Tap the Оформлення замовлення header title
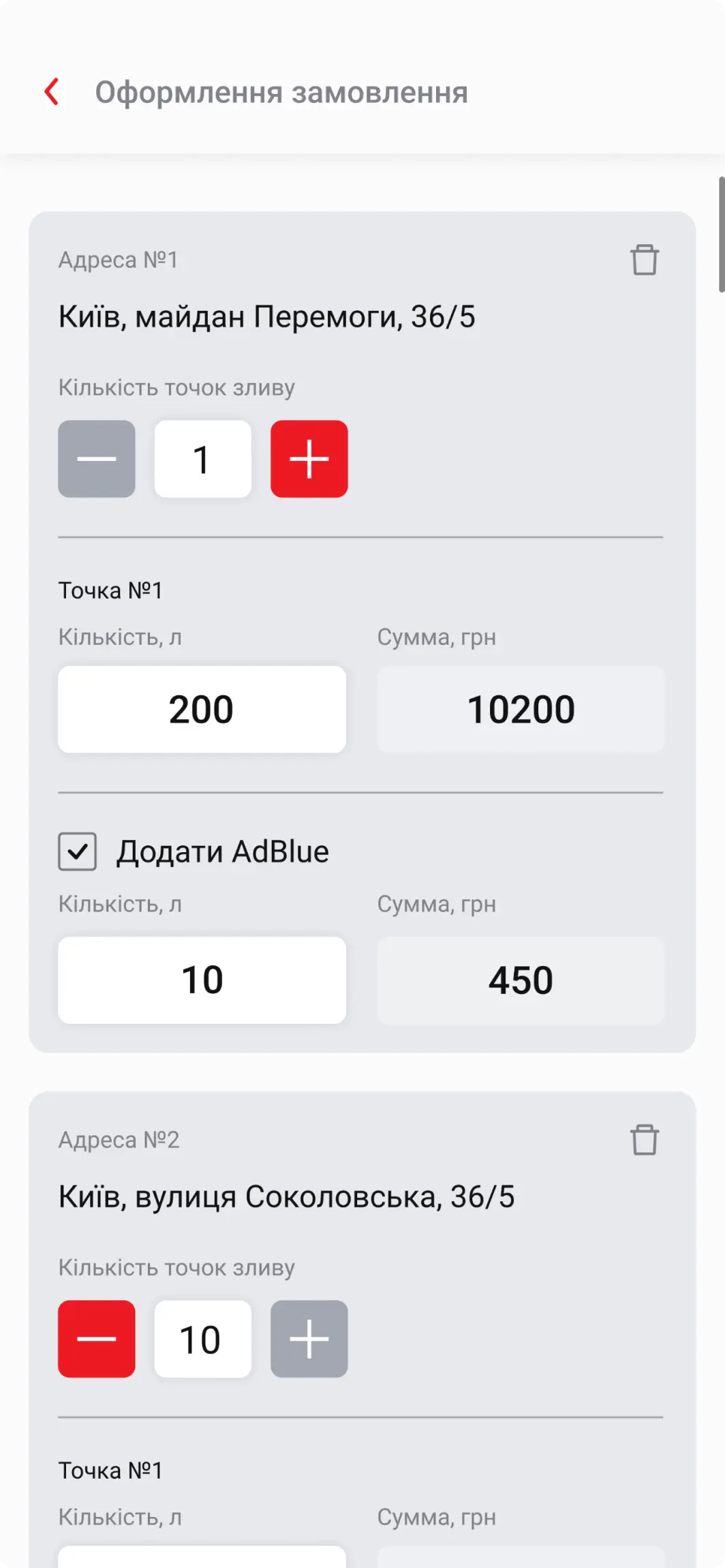The image size is (725, 1568). [281, 93]
